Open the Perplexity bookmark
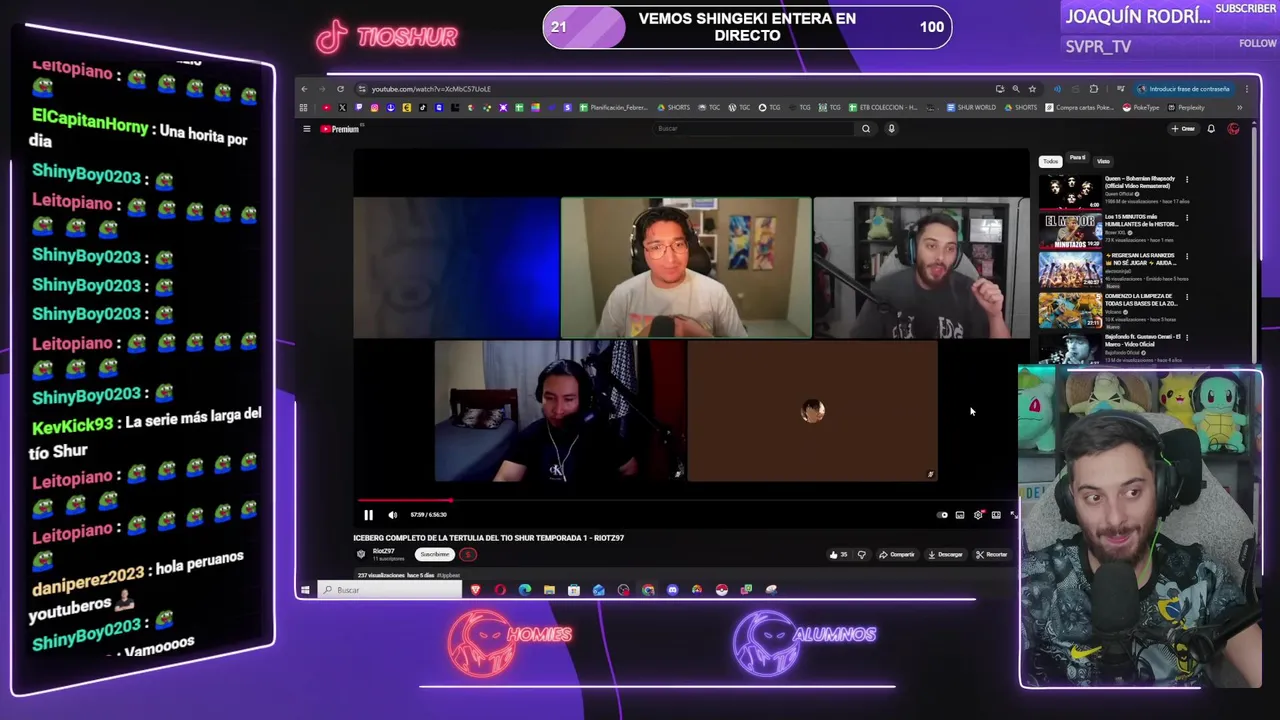 pos(1186,108)
